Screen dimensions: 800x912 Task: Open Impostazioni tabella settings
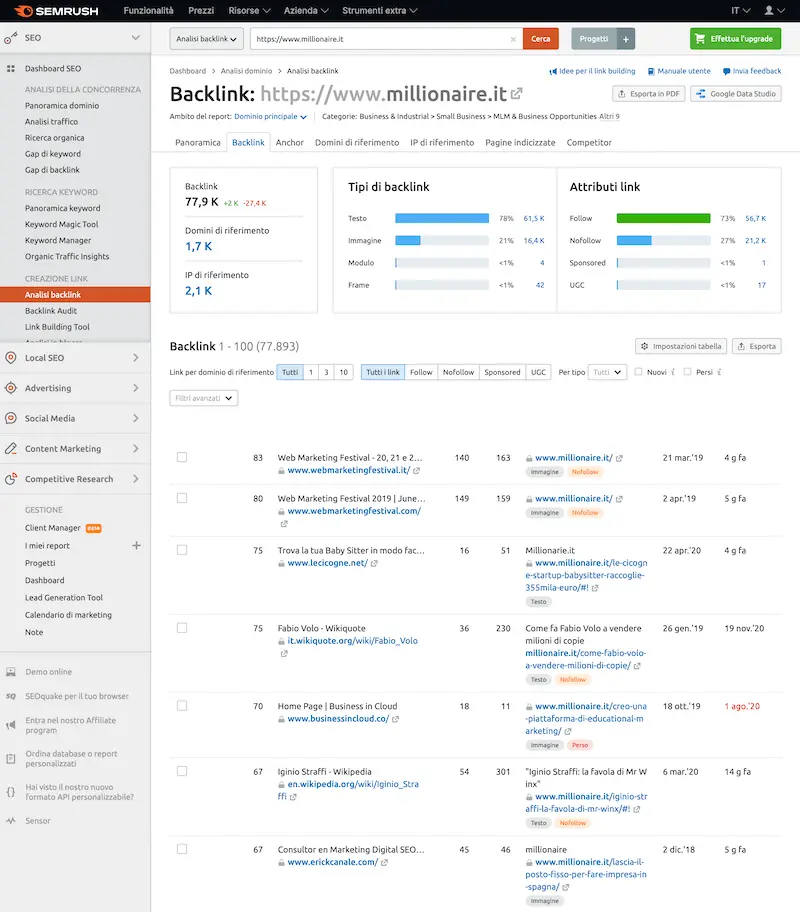pos(681,346)
